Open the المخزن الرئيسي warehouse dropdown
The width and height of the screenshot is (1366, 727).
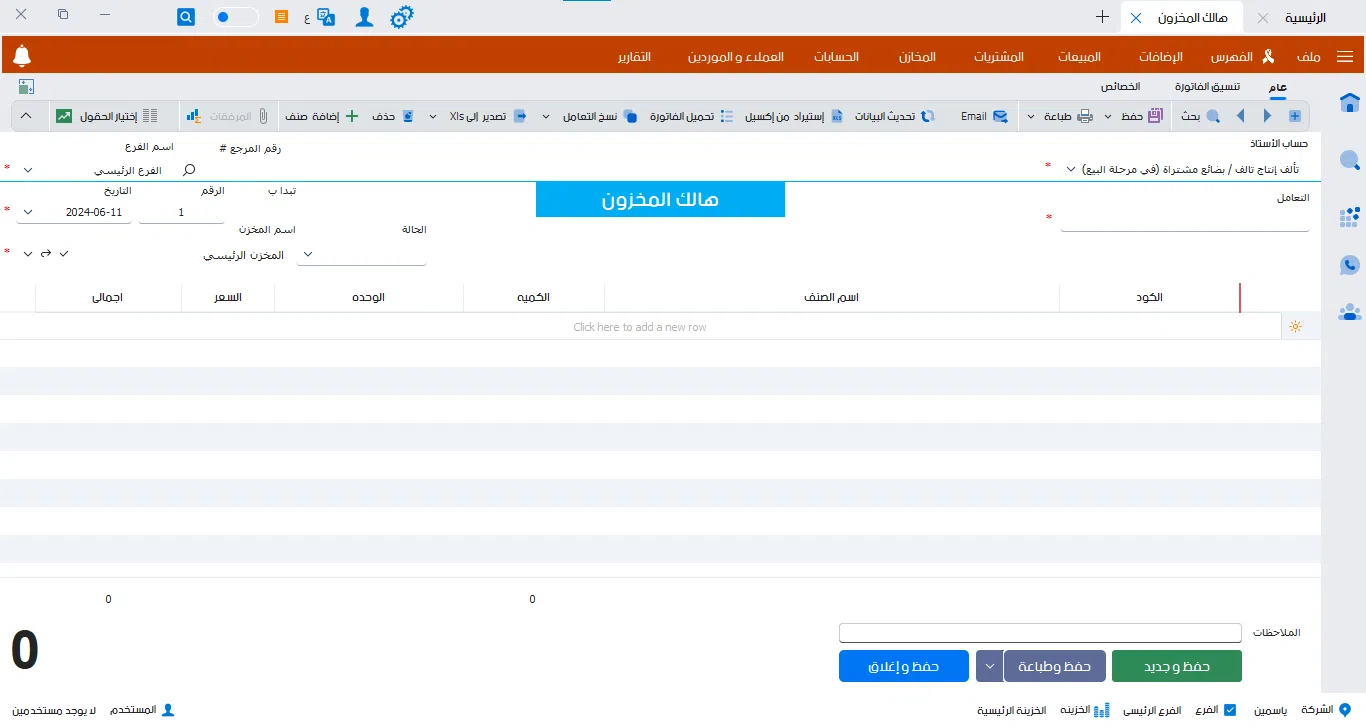(307, 254)
